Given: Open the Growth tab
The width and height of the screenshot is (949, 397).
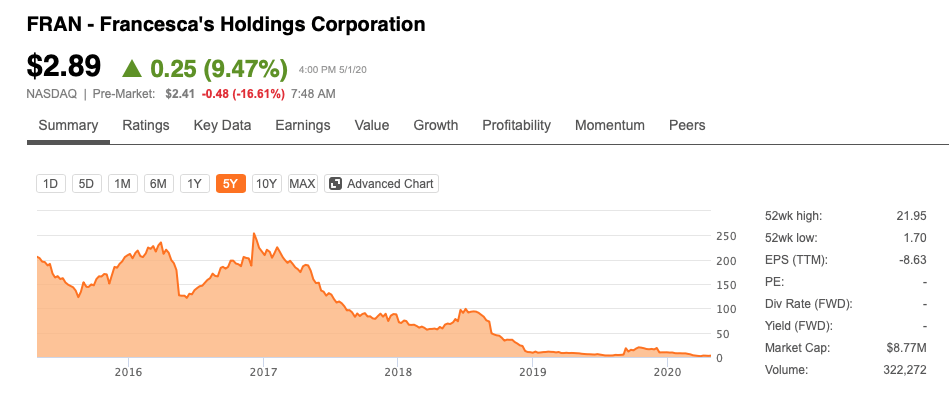Looking at the screenshot, I should click(436, 125).
